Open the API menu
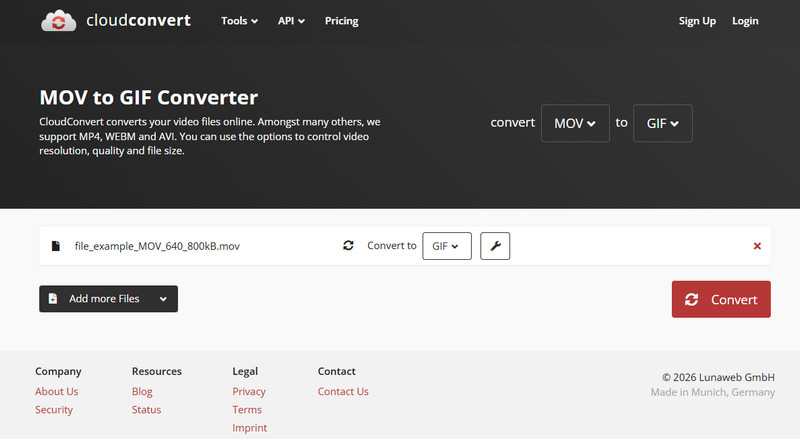 point(291,21)
